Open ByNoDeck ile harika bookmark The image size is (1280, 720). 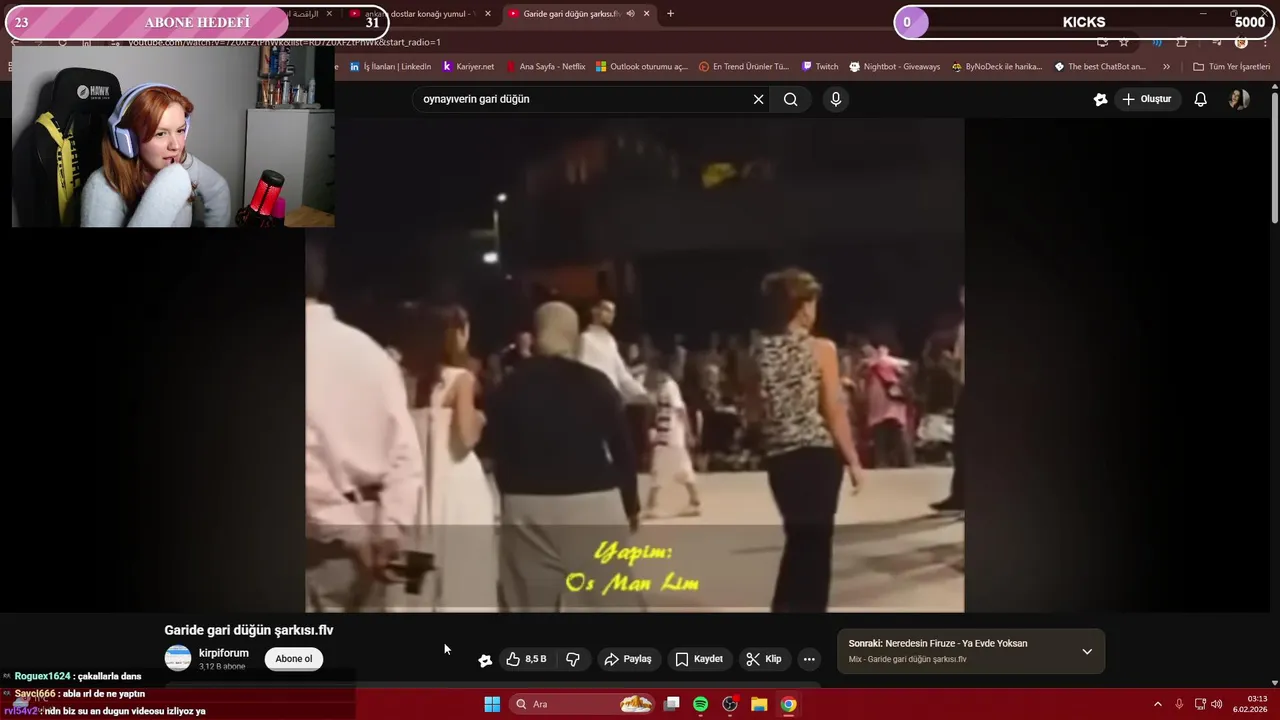point(997,67)
